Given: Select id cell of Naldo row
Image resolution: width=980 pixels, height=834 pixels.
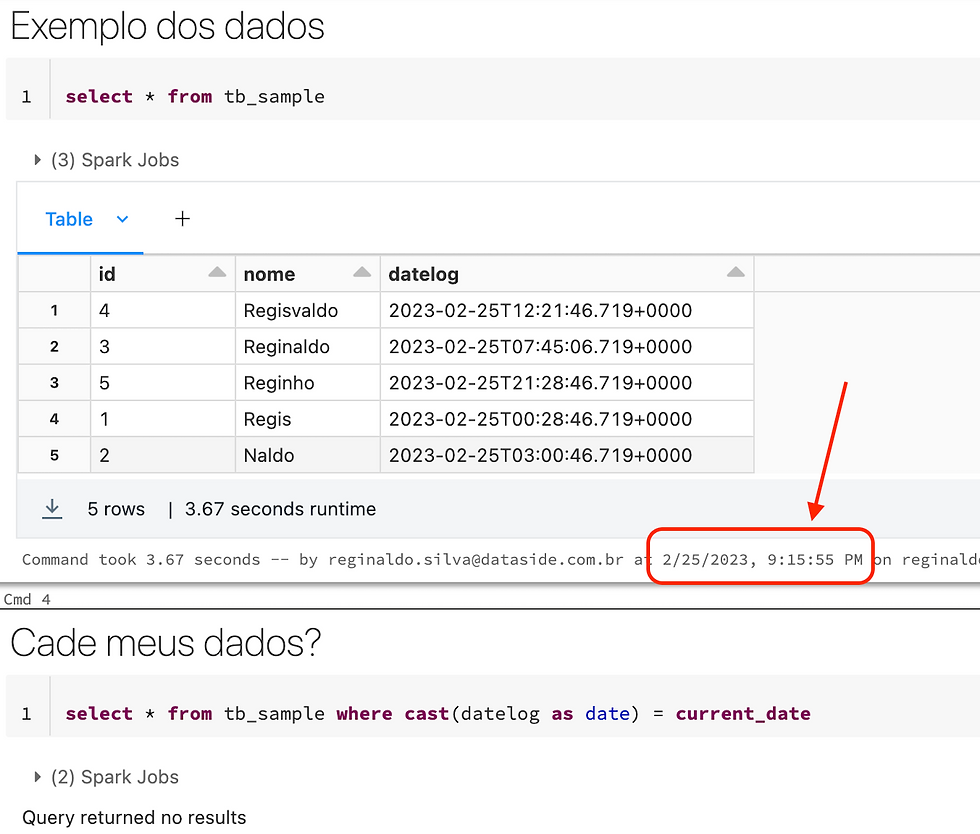Looking at the screenshot, I should tap(162, 456).
